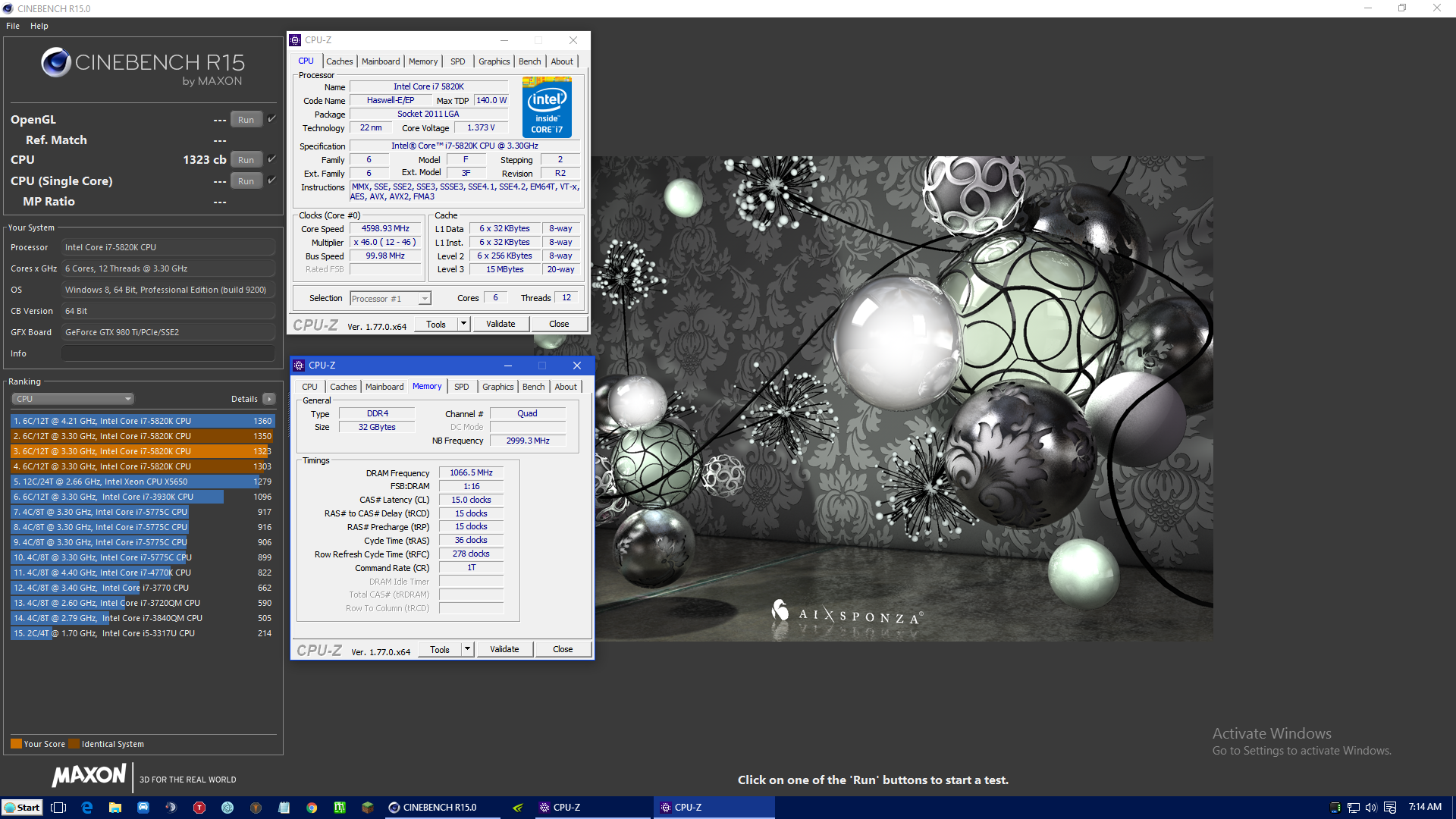Viewport: 1456px width, 819px height.
Task: Run the CPU Single Core benchmark
Action: 246,181
